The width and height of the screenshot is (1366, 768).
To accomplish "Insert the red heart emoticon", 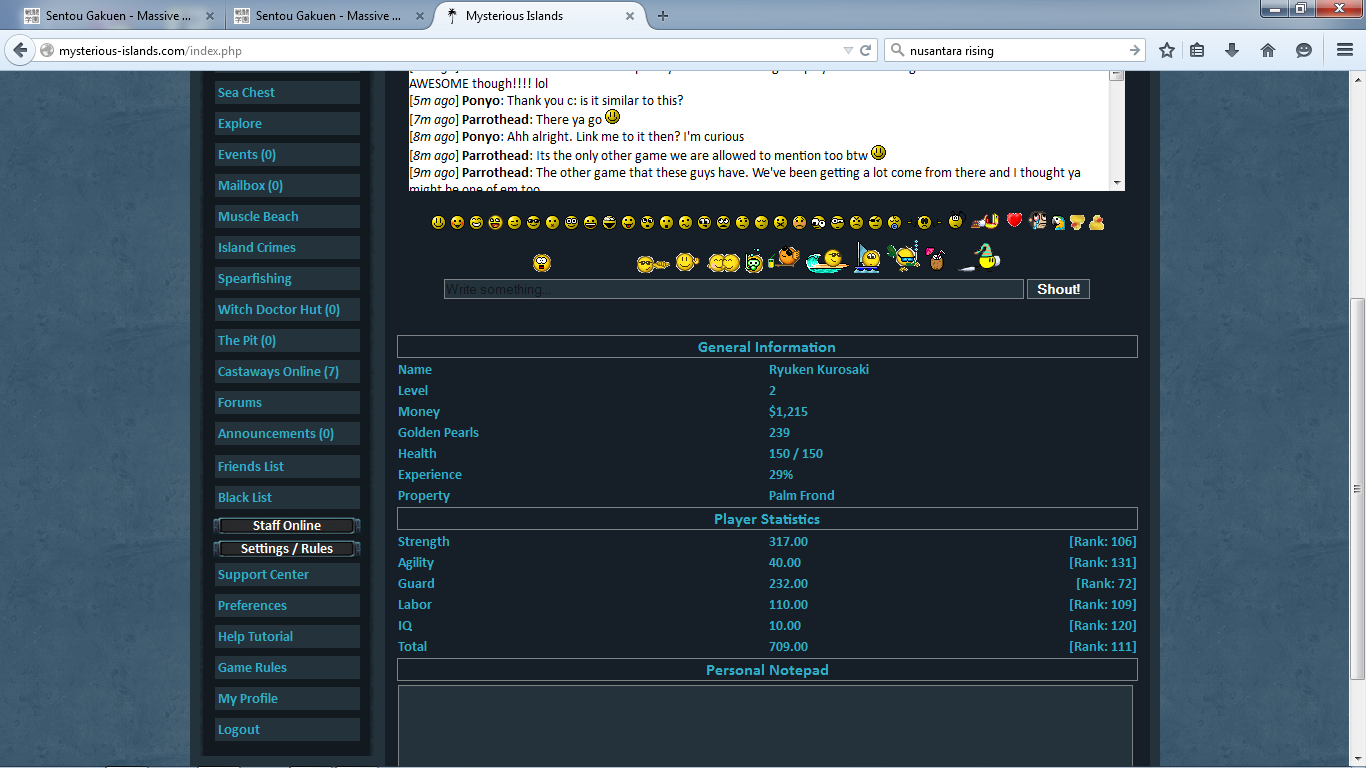I will pos(1014,220).
